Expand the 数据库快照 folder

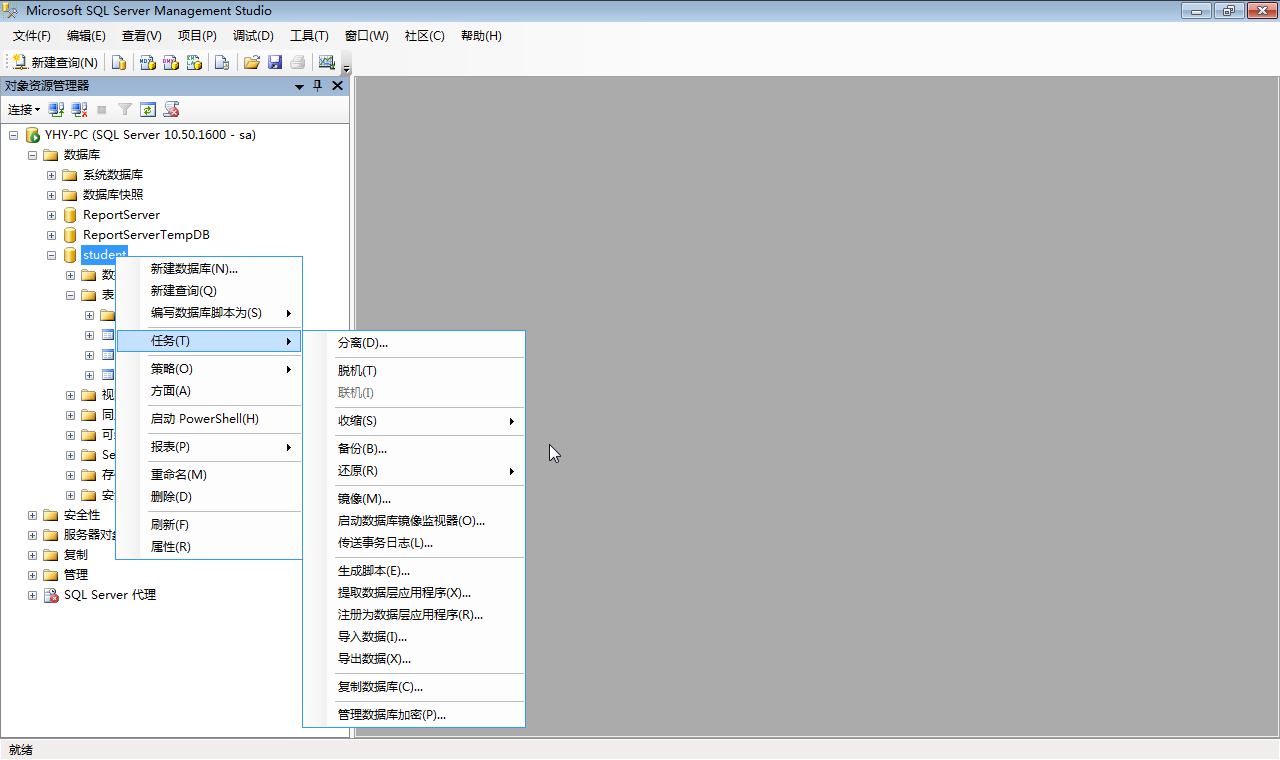(x=52, y=195)
